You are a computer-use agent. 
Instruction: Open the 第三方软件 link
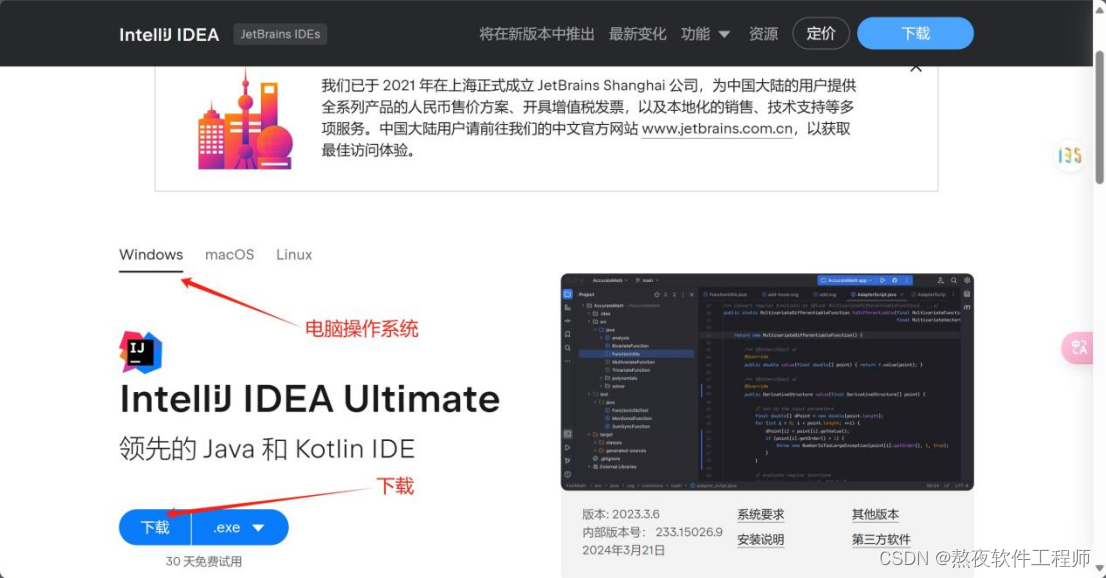[881, 540]
